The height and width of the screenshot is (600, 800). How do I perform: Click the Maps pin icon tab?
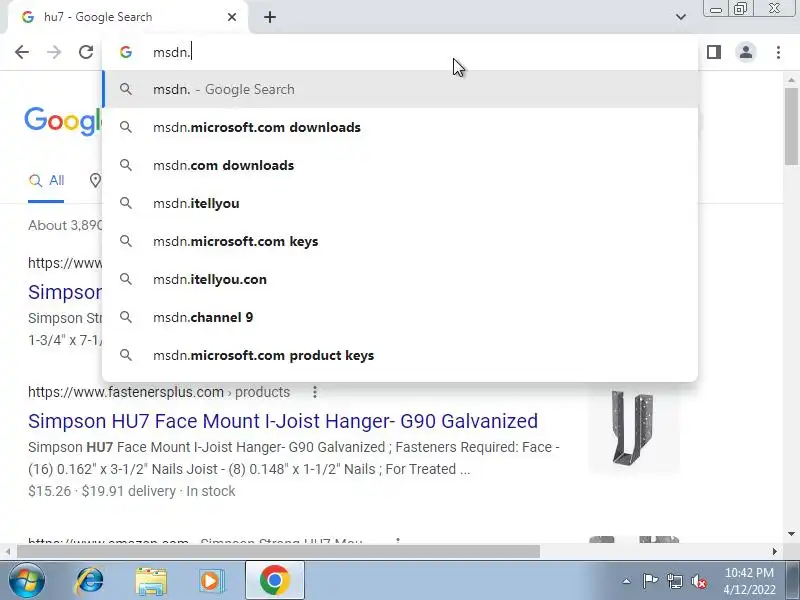coord(95,181)
